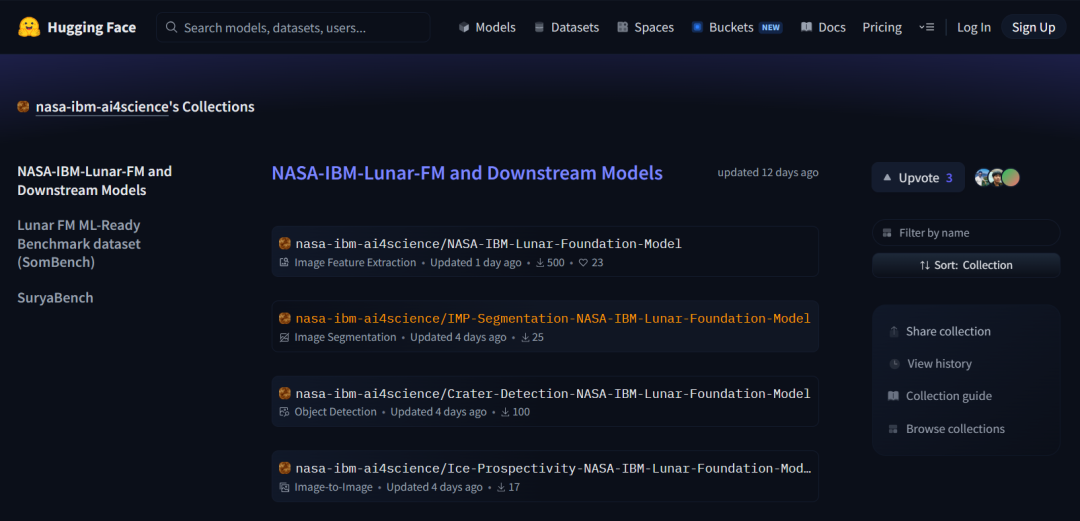This screenshot has height=521, width=1080.
Task: Click the heart likes icon showing 23
Action: point(583,263)
